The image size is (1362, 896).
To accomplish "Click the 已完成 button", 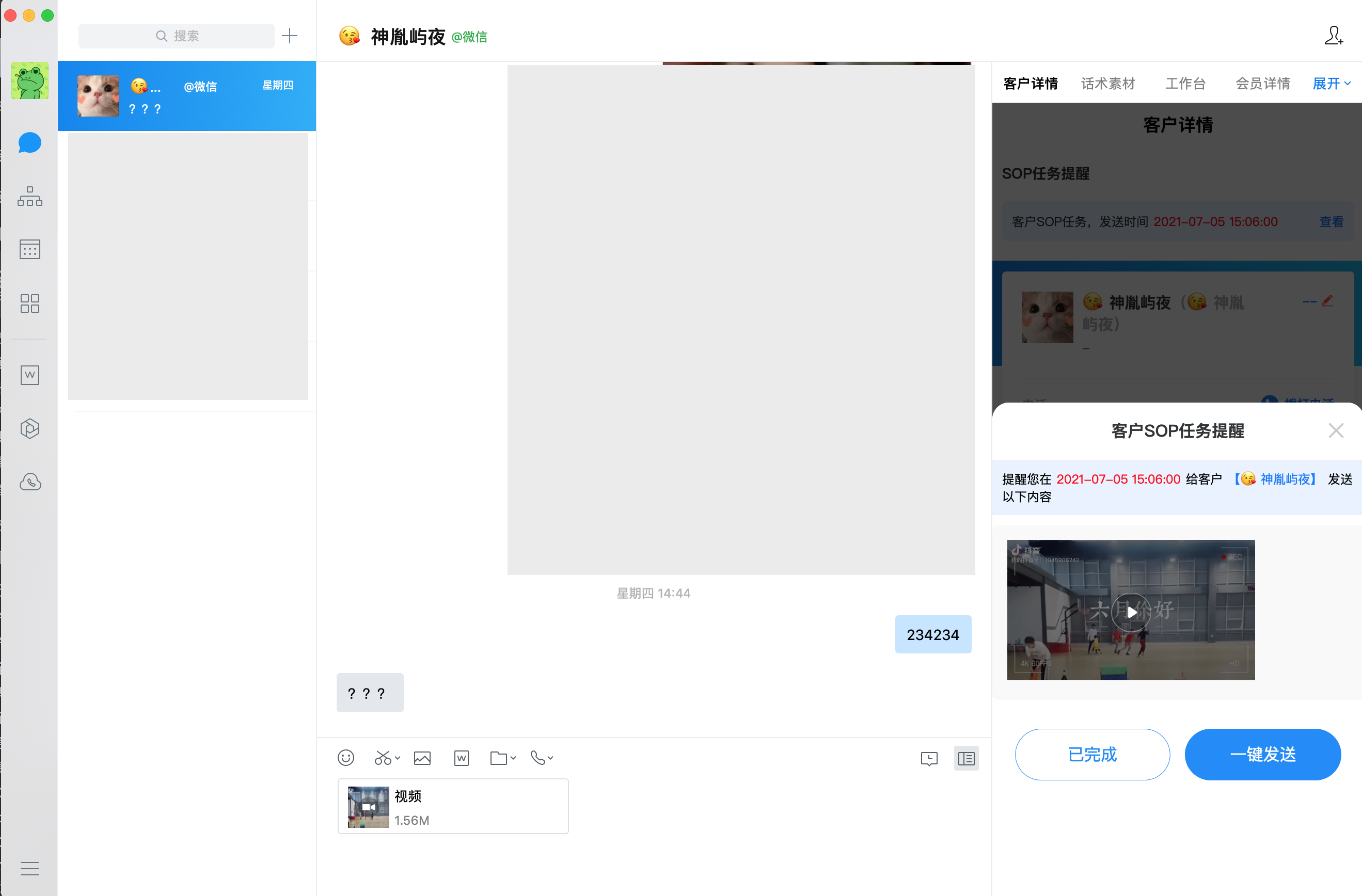I will coord(1092,754).
